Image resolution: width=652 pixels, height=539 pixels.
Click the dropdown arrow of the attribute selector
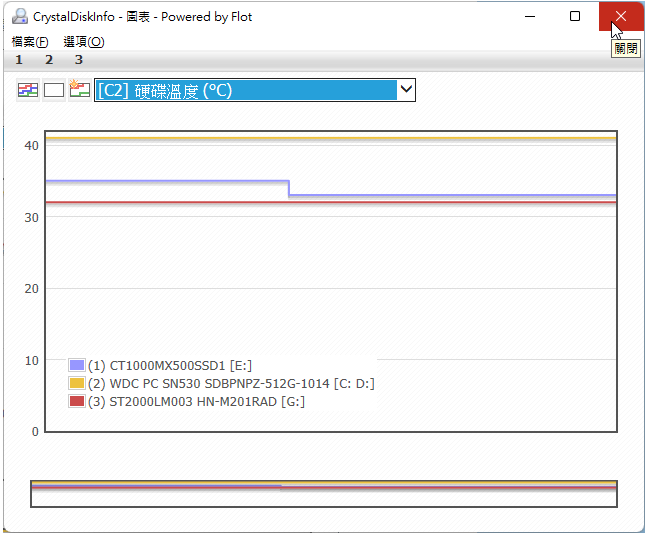click(406, 89)
